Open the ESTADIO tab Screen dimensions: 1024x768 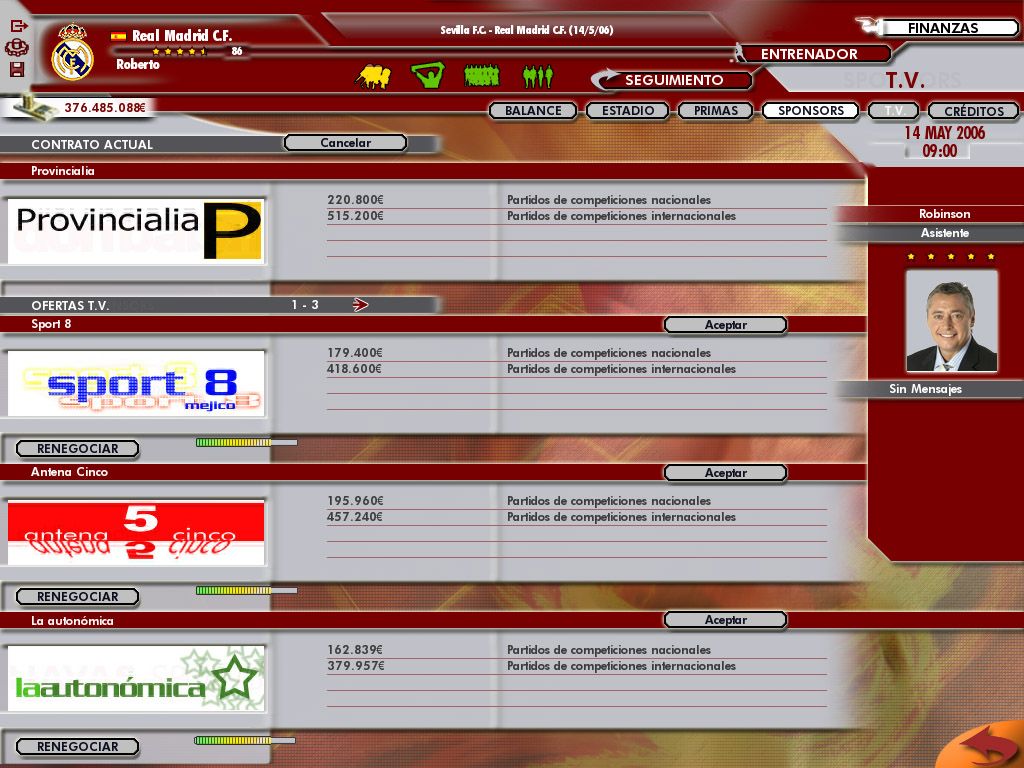627,110
